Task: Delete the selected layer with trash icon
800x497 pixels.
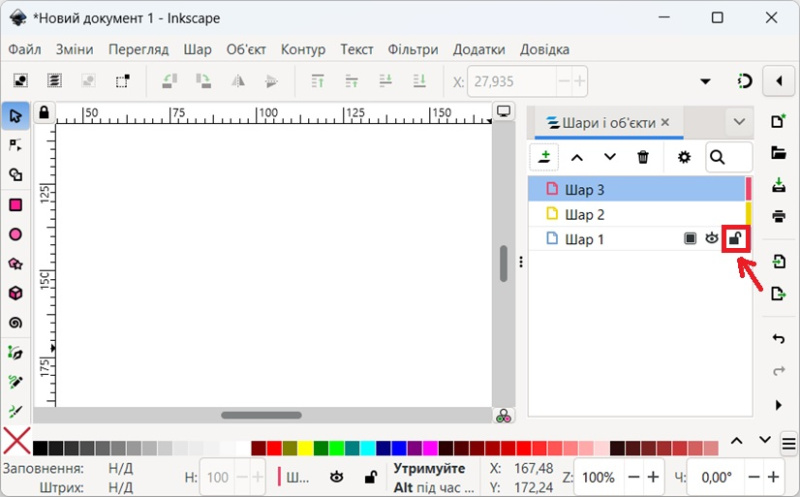Action: coord(643,157)
